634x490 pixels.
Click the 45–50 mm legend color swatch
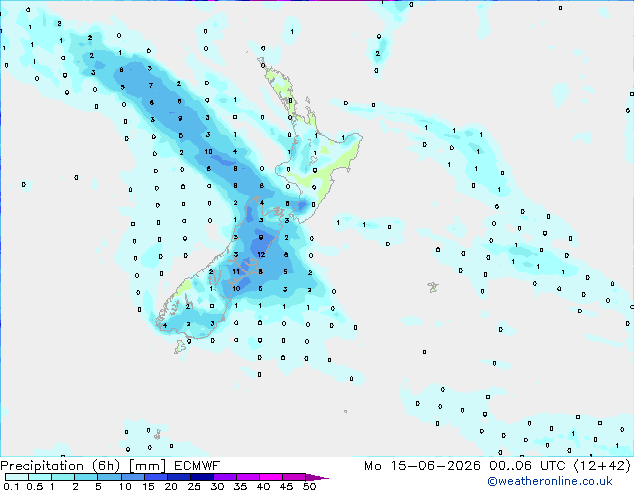(294, 477)
